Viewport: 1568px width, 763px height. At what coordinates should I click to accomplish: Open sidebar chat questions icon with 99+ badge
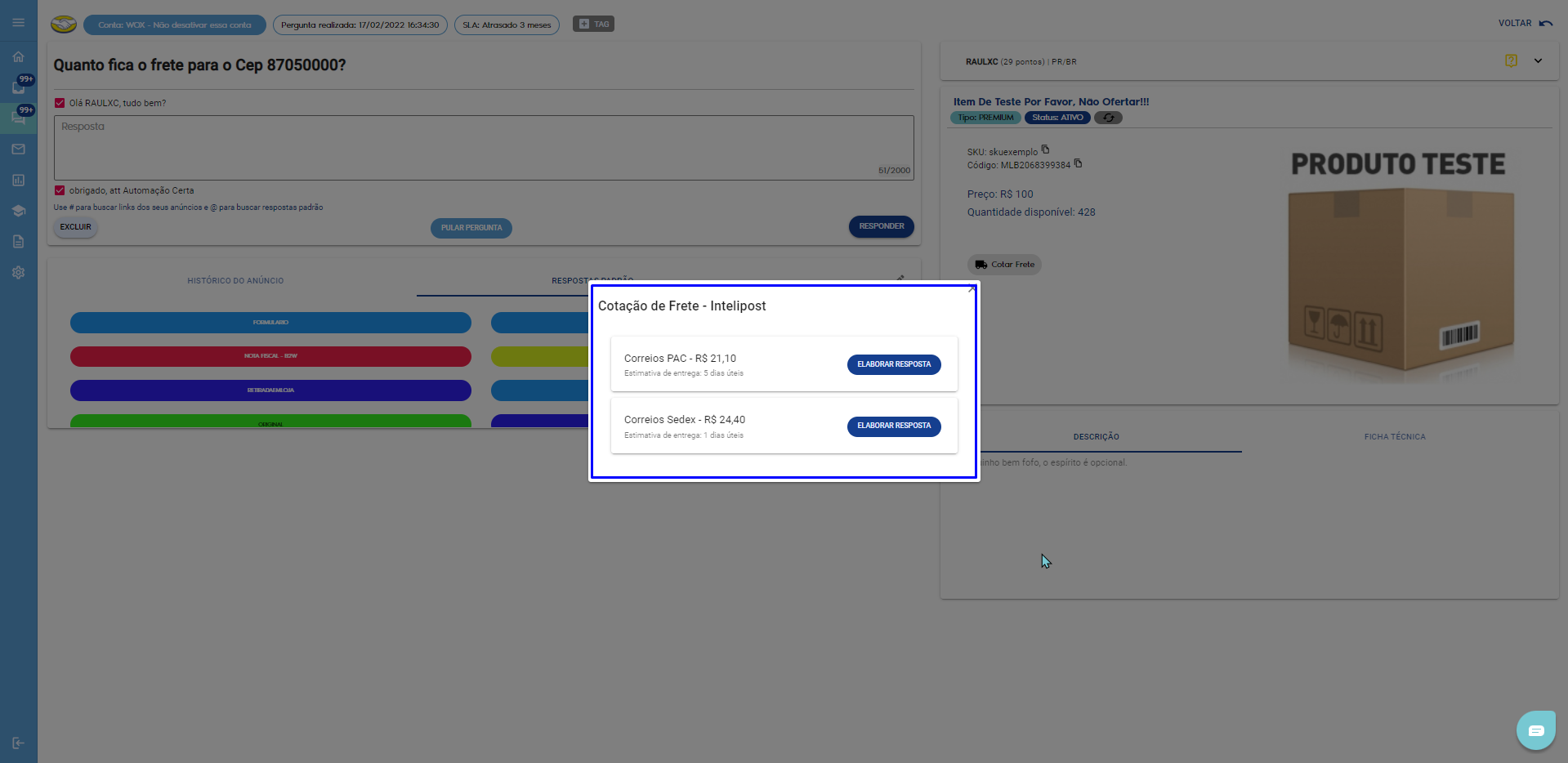point(18,118)
